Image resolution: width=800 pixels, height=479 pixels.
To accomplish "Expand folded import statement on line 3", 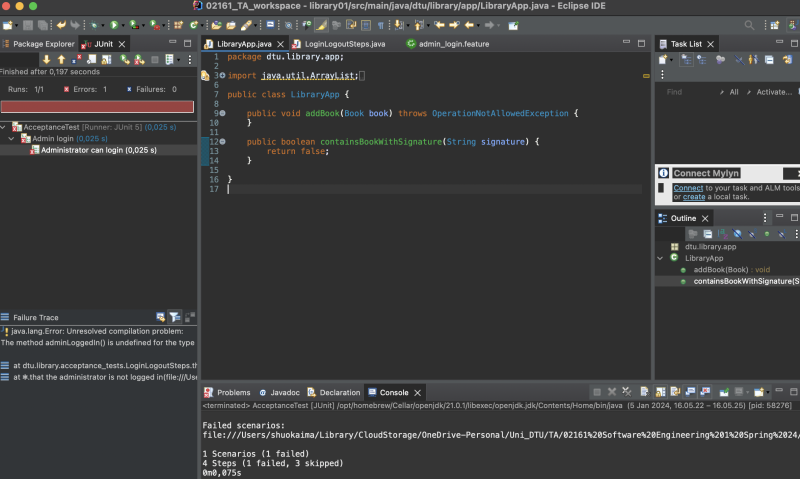I will (222, 75).
